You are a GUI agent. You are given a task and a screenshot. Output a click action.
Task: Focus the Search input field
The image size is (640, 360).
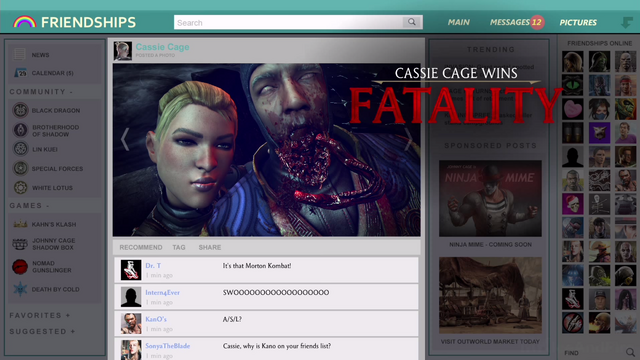[289, 22]
